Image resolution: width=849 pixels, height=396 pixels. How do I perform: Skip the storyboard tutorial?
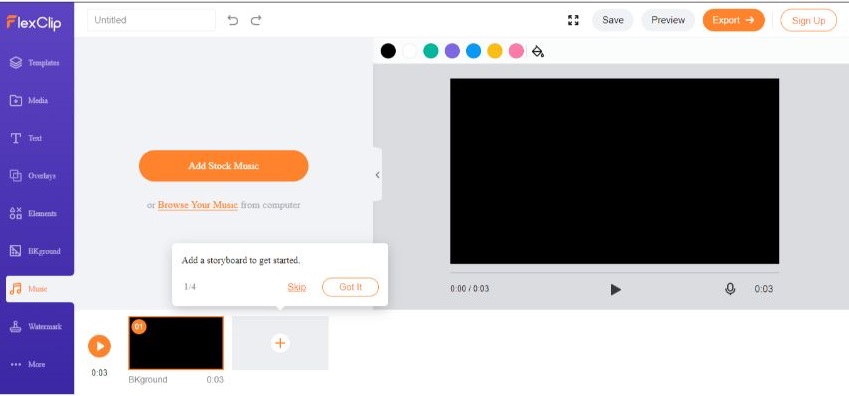[x=297, y=287]
